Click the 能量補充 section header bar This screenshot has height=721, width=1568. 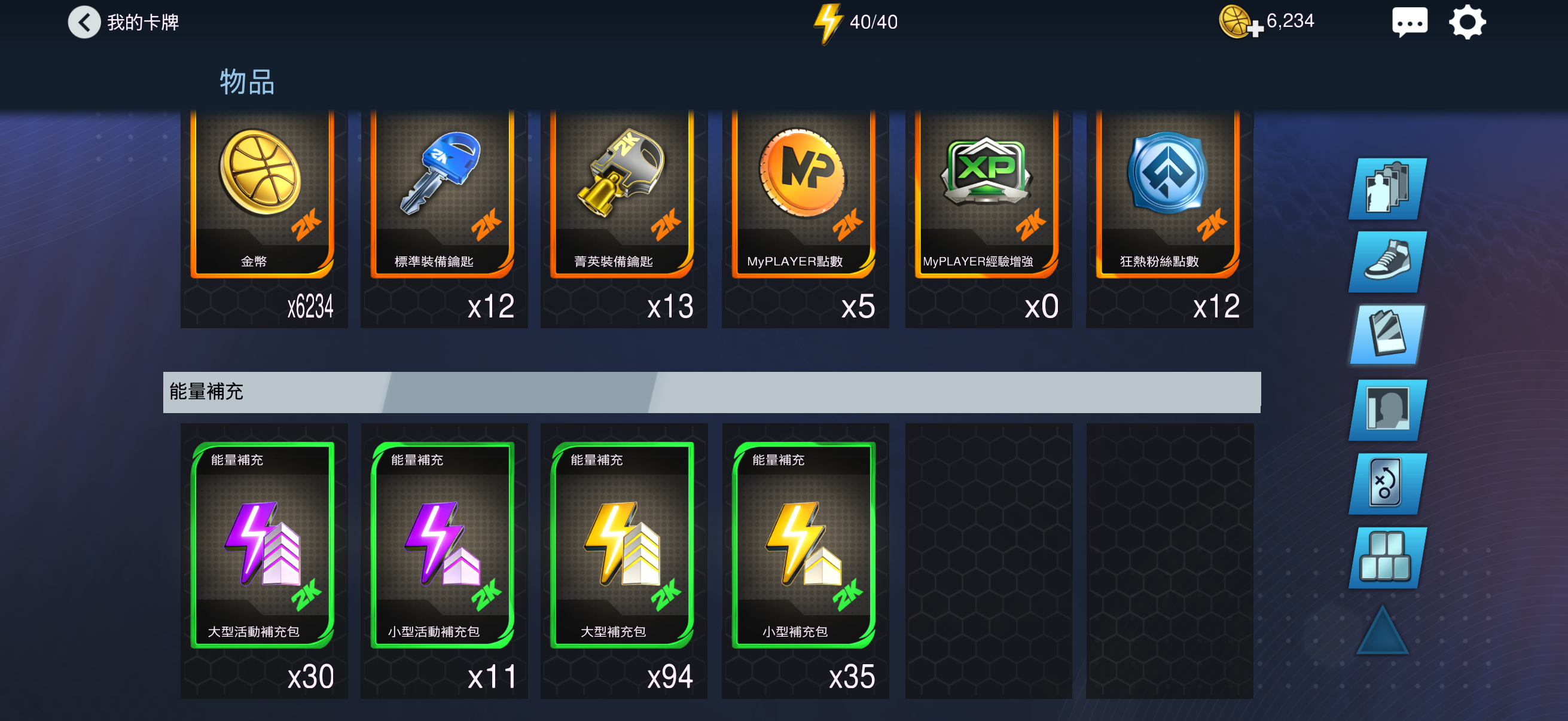[x=712, y=392]
